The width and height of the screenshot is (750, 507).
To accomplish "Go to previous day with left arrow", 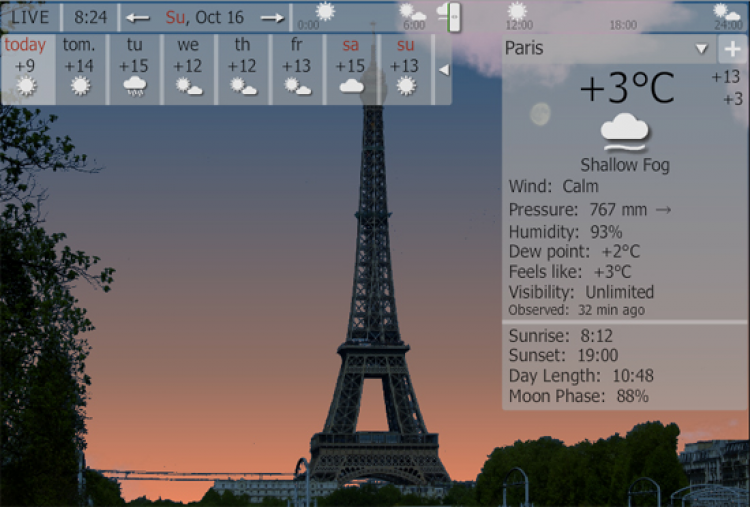I will pos(137,18).
